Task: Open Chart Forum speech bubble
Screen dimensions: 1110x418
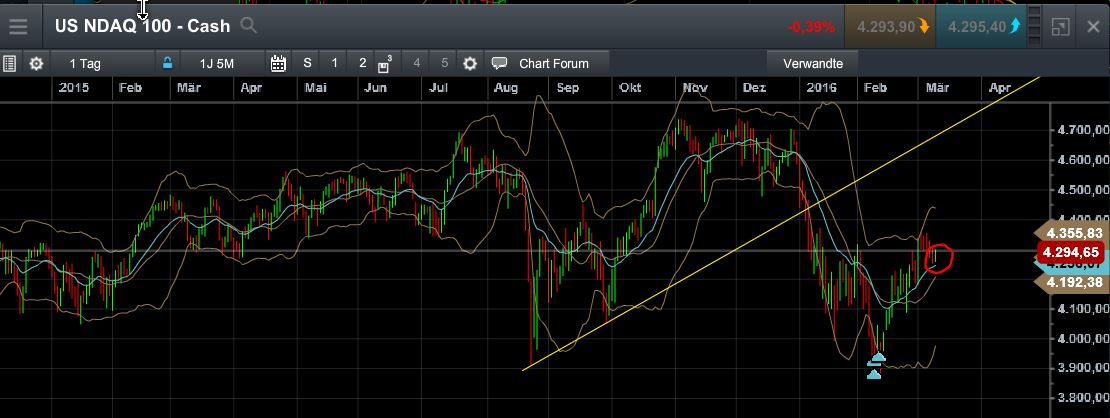Action: (500, 63)
